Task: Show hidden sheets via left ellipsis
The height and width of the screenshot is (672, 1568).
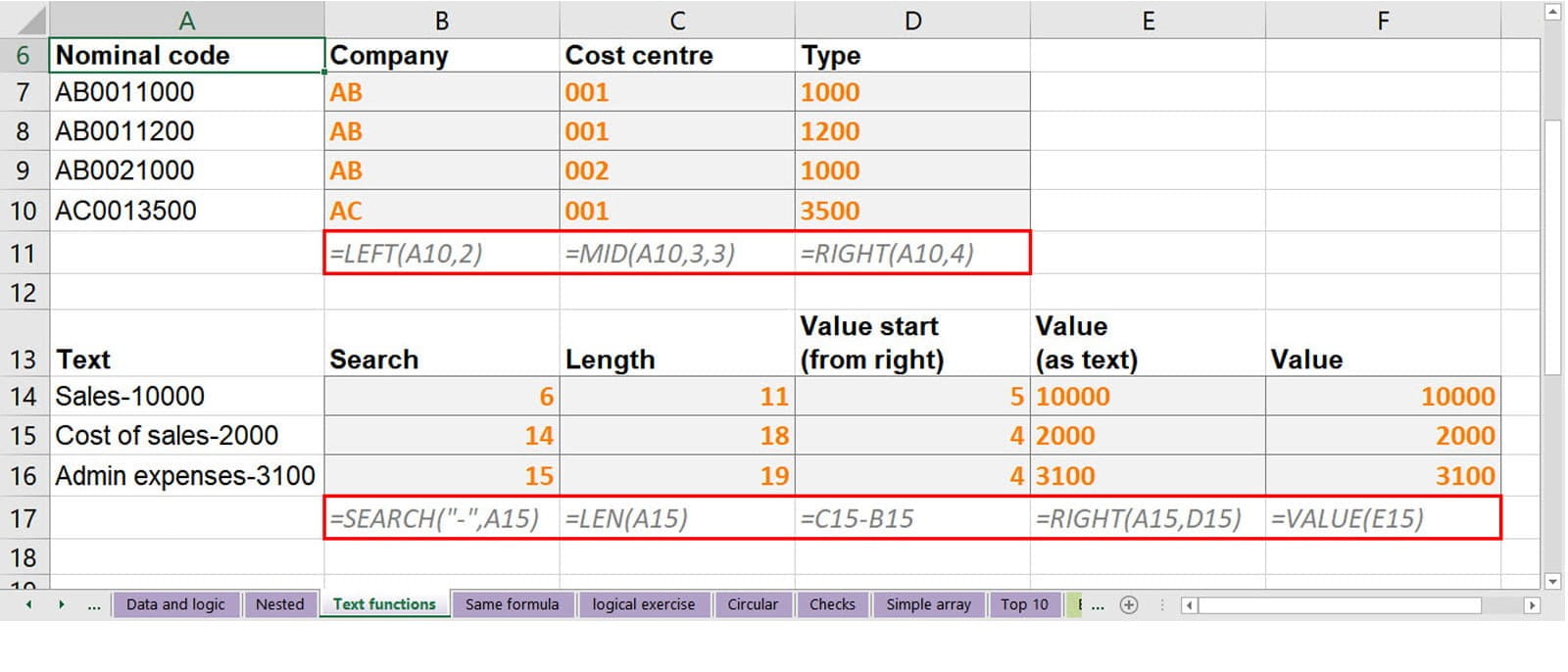Action: coord(94,605)
